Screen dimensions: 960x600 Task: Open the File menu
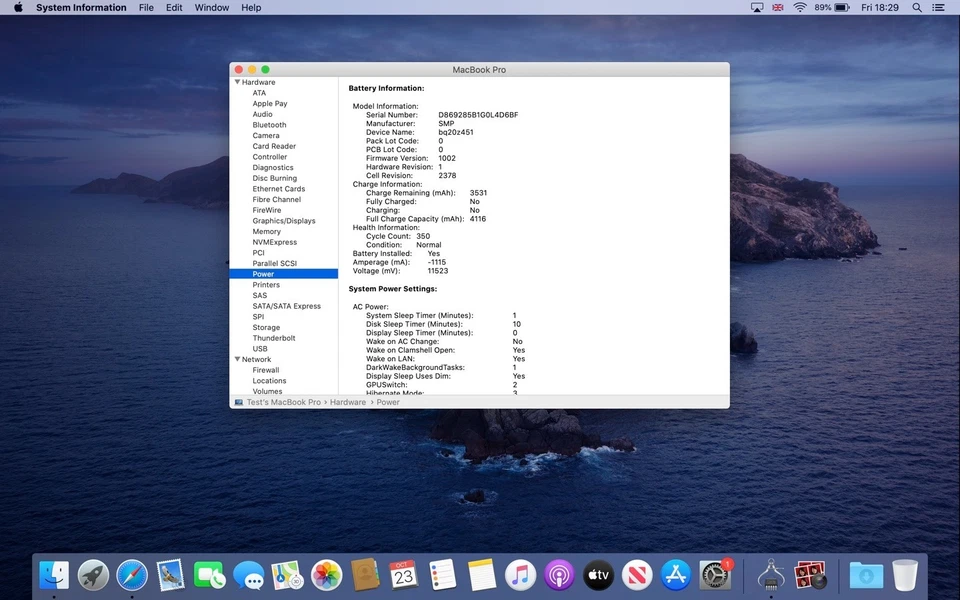click(146, 7)
